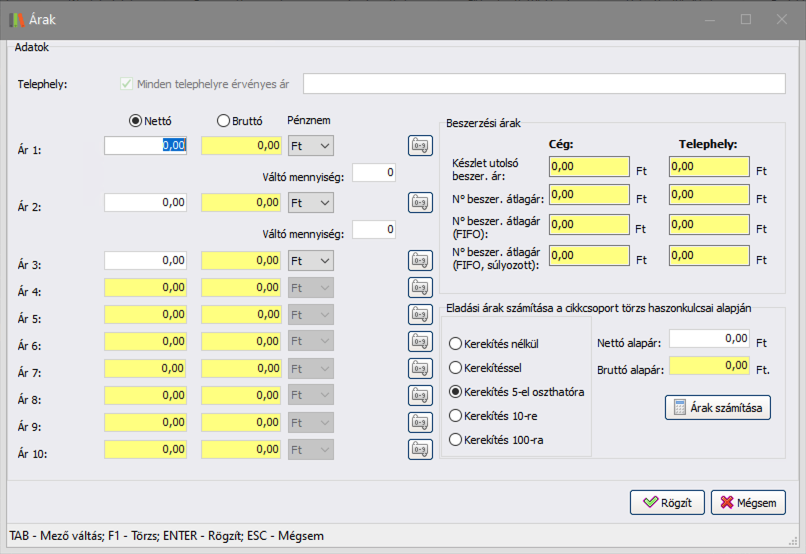
Task: Click the icon button beside Ár 3 row
Action: coord(420,260)
